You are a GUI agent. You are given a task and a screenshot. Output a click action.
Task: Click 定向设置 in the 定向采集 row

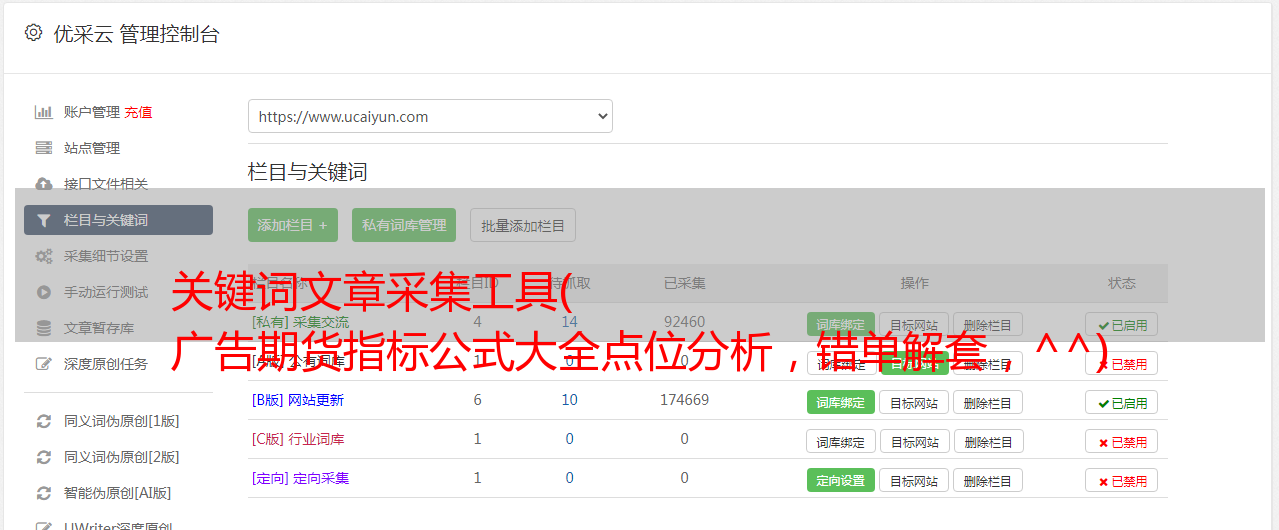tap(841, 480)
